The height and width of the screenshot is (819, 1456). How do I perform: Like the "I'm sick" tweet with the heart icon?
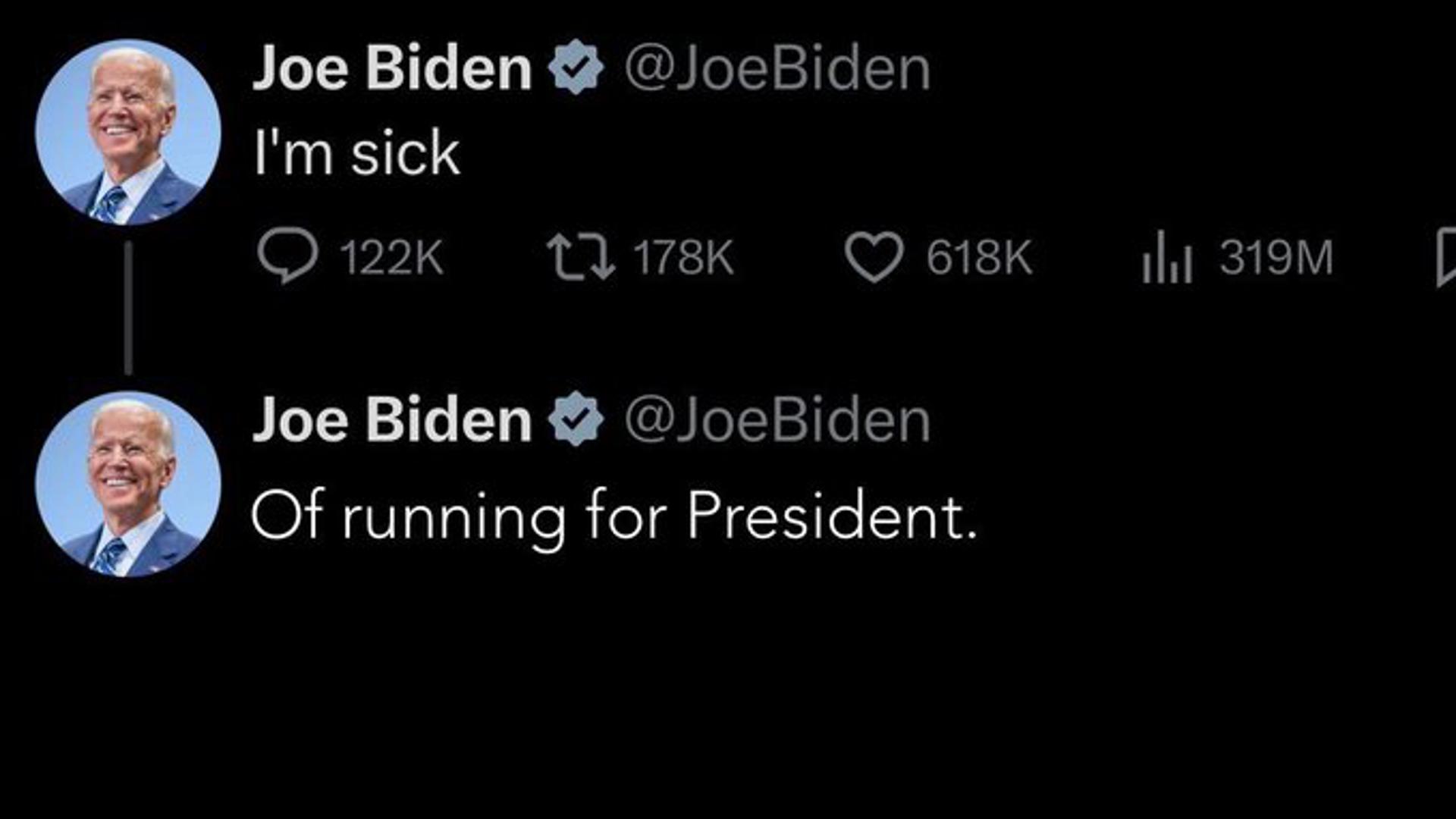coord(874,257)
